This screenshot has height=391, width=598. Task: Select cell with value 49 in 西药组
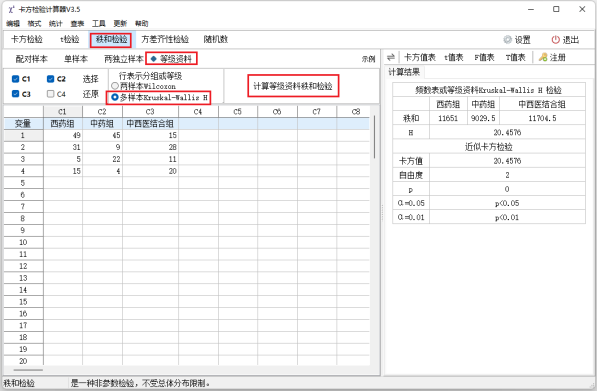tap(63, 135)
